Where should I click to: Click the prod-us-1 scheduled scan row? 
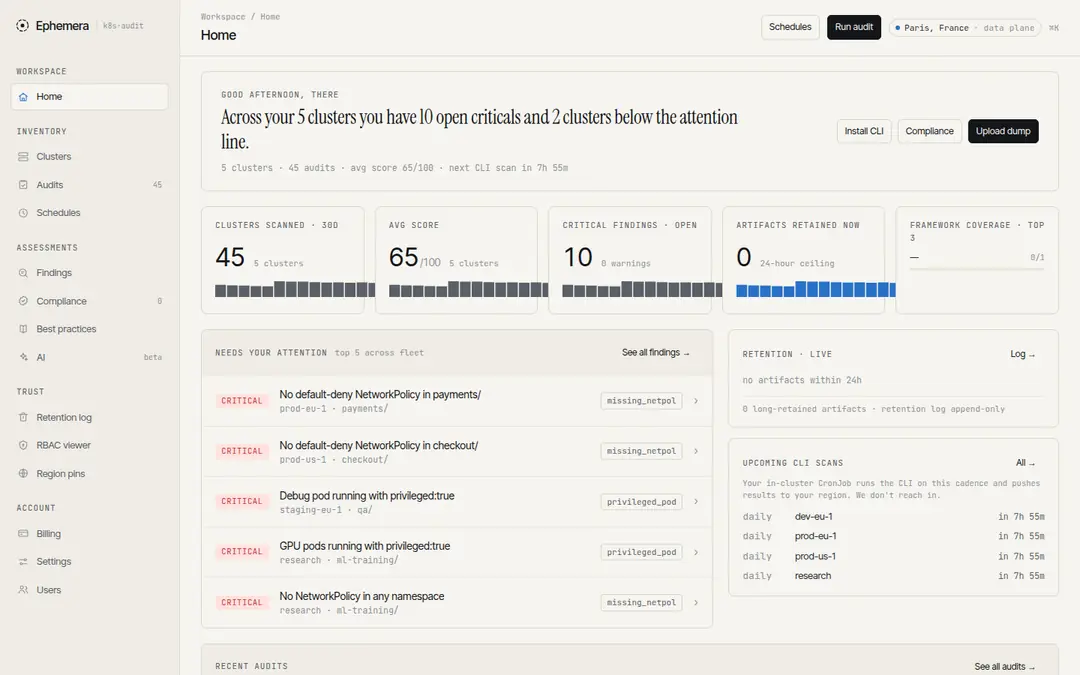[x=893, y=556]
